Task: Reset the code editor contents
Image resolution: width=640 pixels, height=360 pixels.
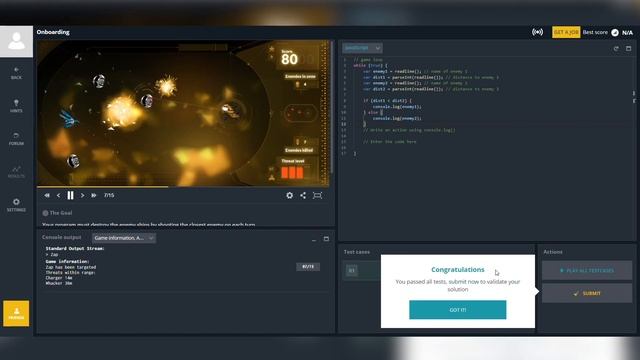Action: pos(616,49)
